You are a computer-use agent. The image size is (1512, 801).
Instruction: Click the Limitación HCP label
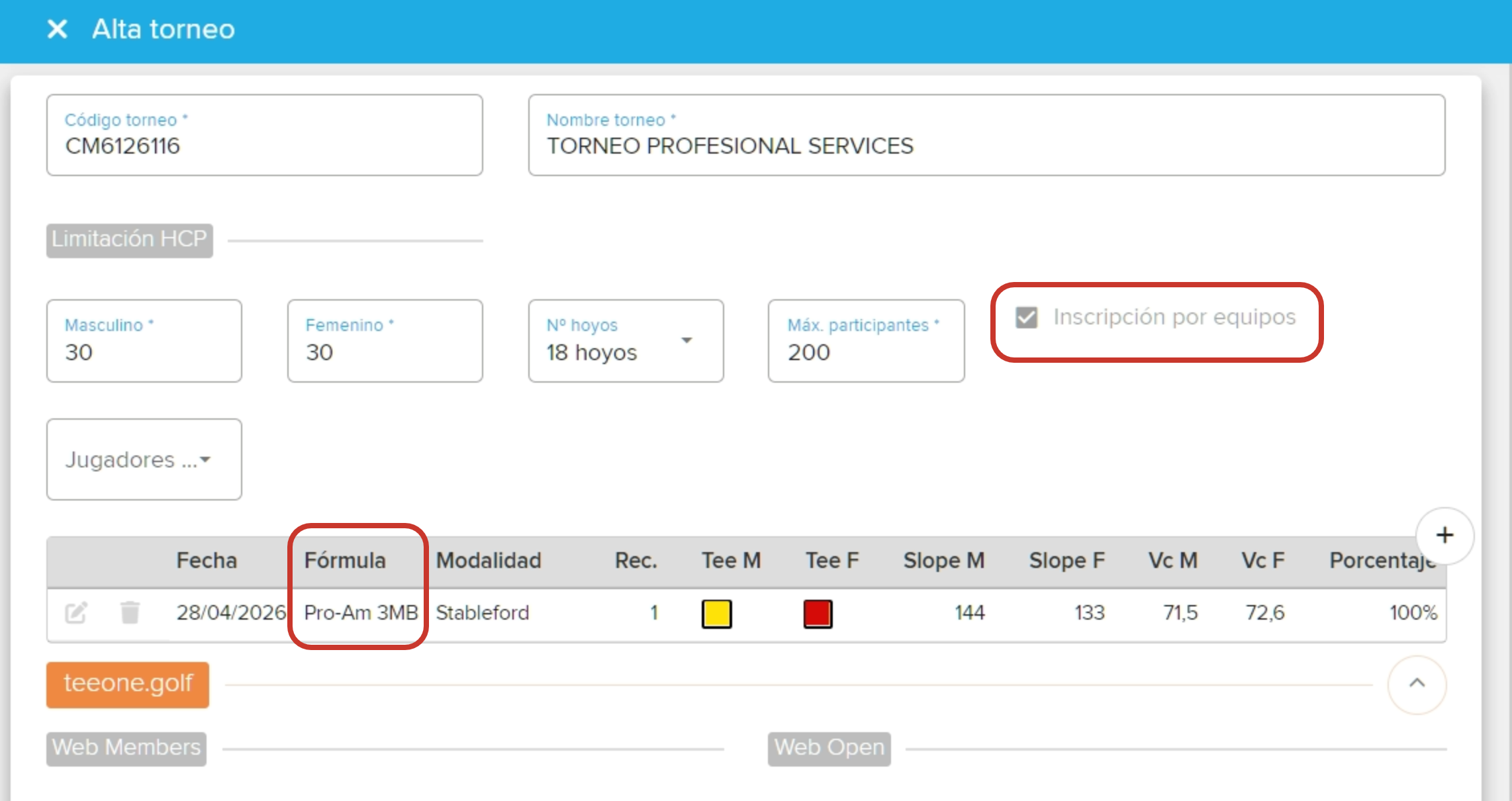pyautogui.click(x=130, y=240)
